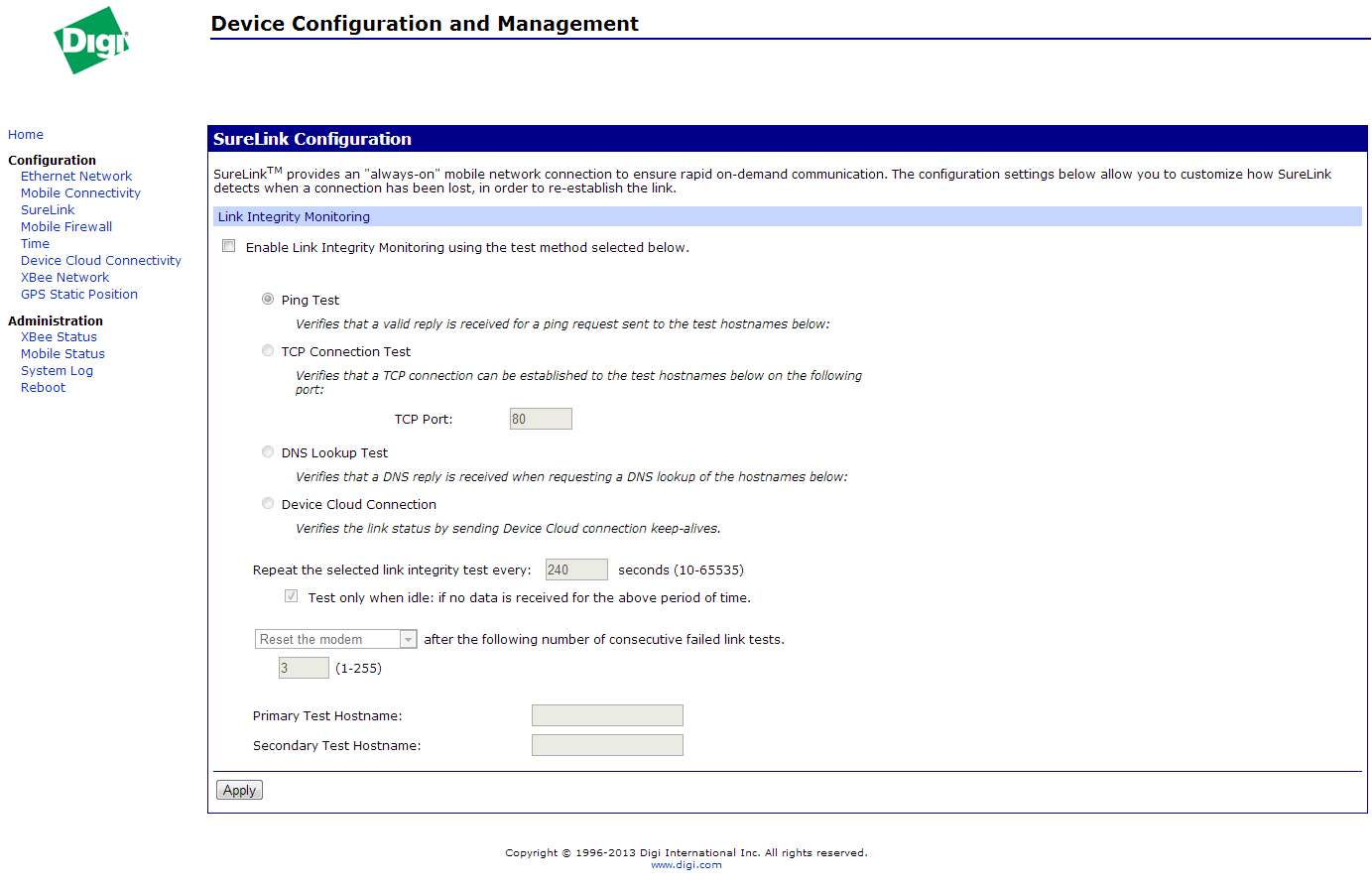Open Mobile Firewall settings

point(66,227)
